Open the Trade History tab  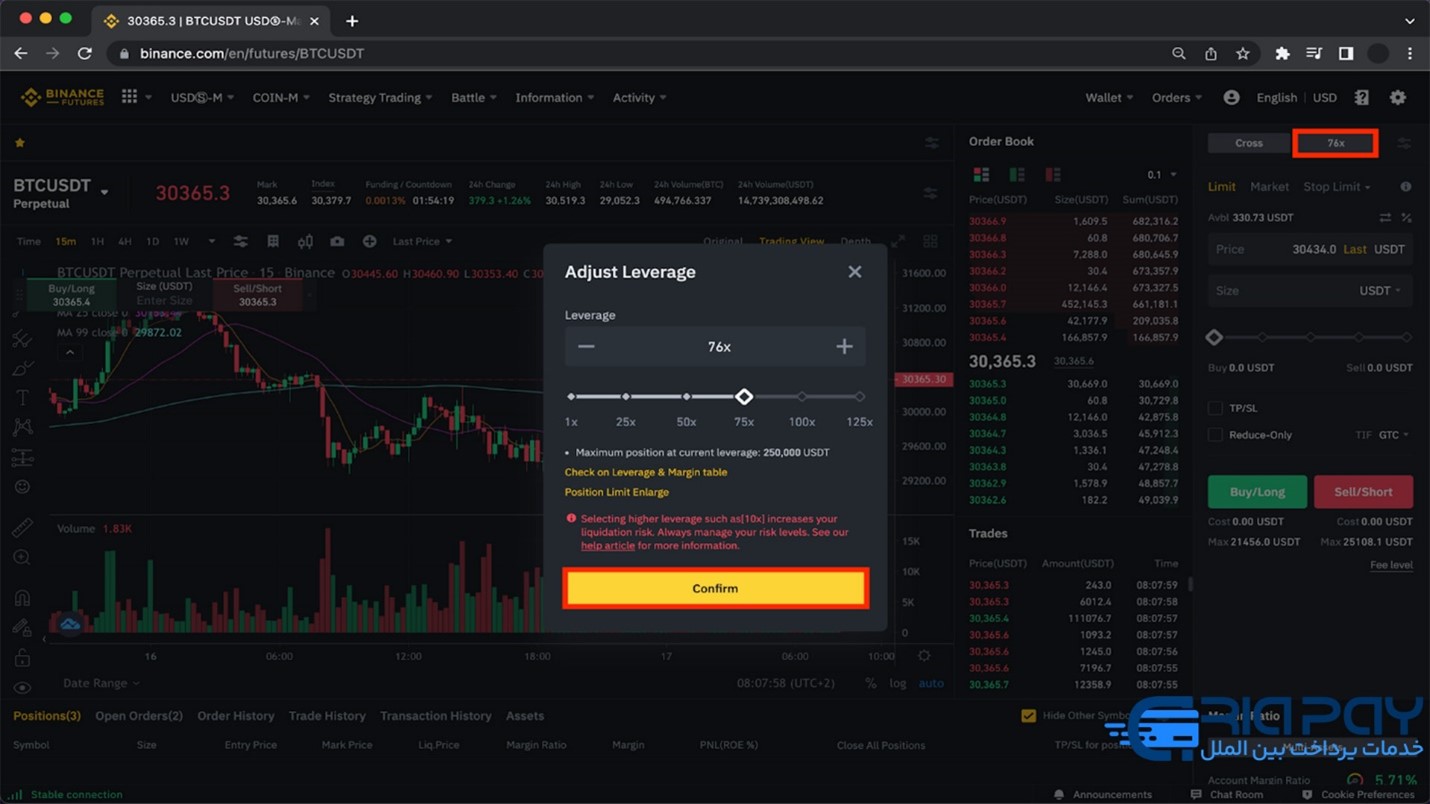[x=327, y=716]
